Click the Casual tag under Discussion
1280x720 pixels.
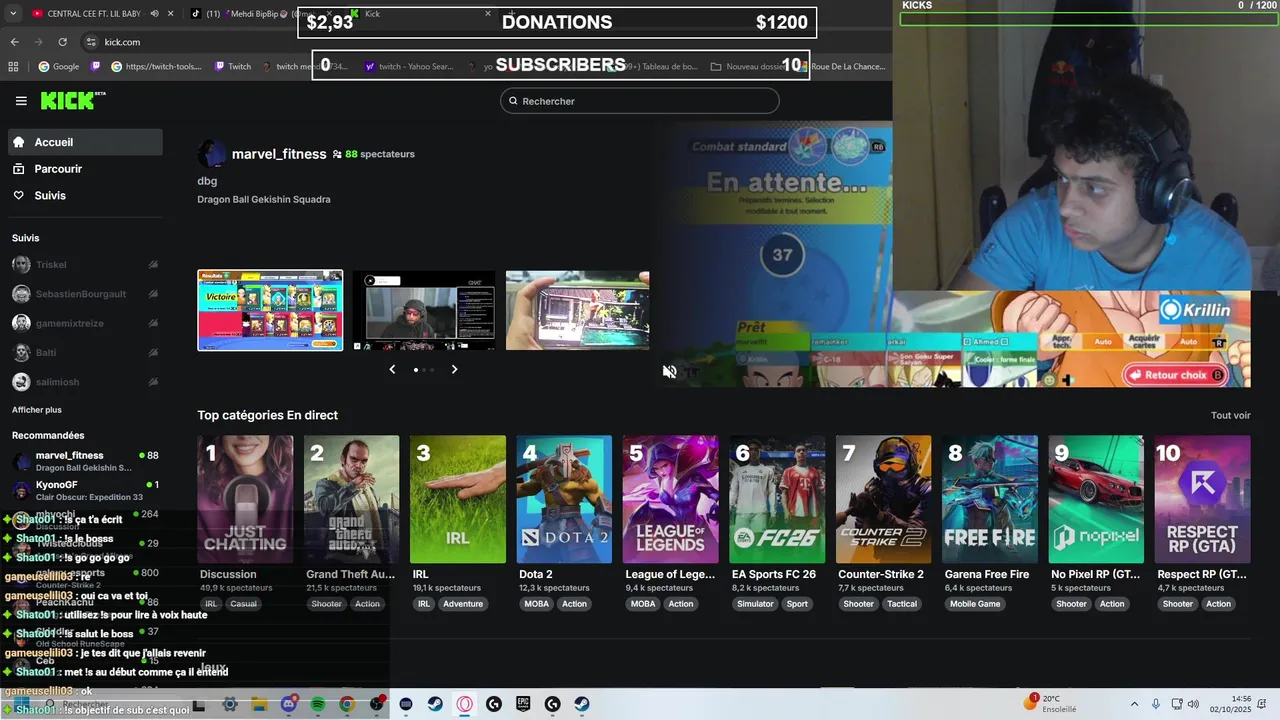pos(243,604)
